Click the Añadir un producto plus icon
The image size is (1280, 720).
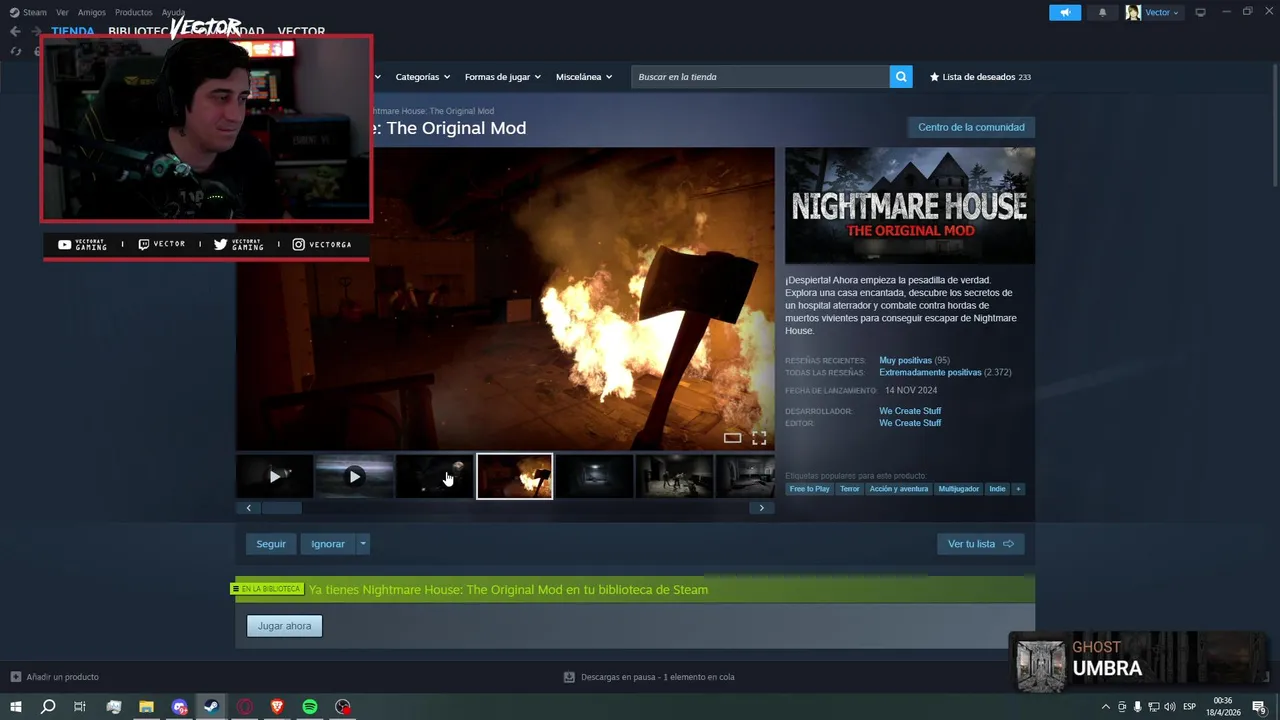click(x=15, y=677)
